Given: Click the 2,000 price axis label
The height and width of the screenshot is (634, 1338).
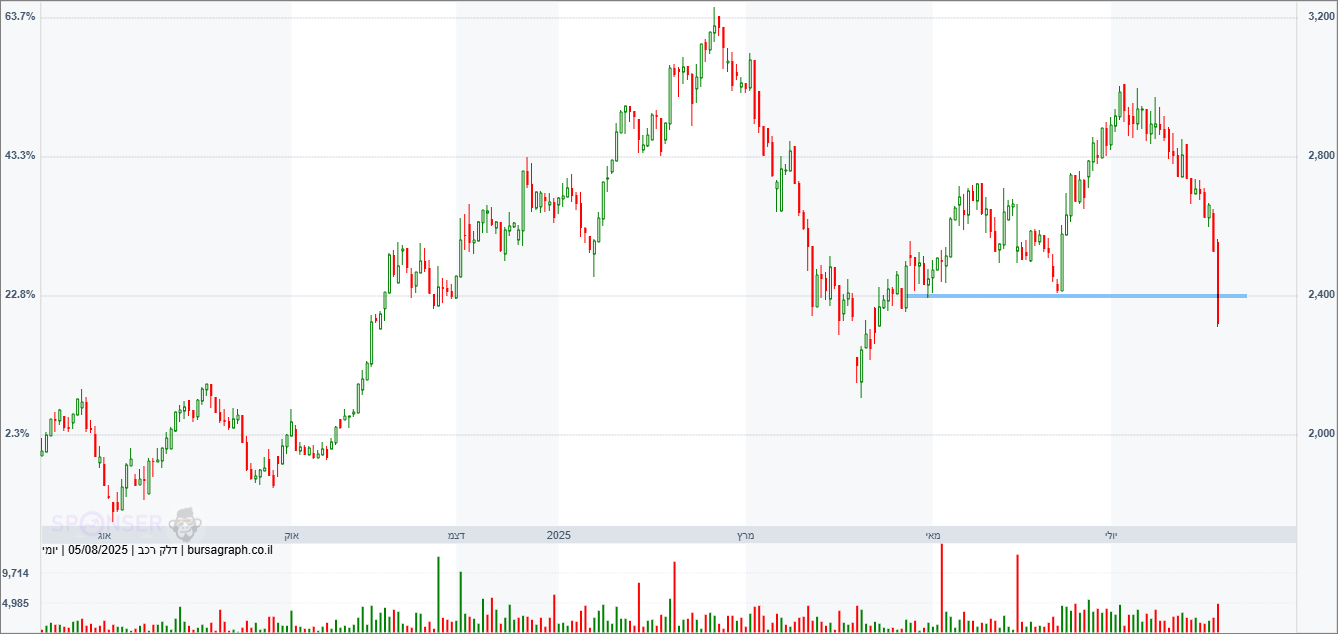Looking at the screenshot, I should [1322, 434].
